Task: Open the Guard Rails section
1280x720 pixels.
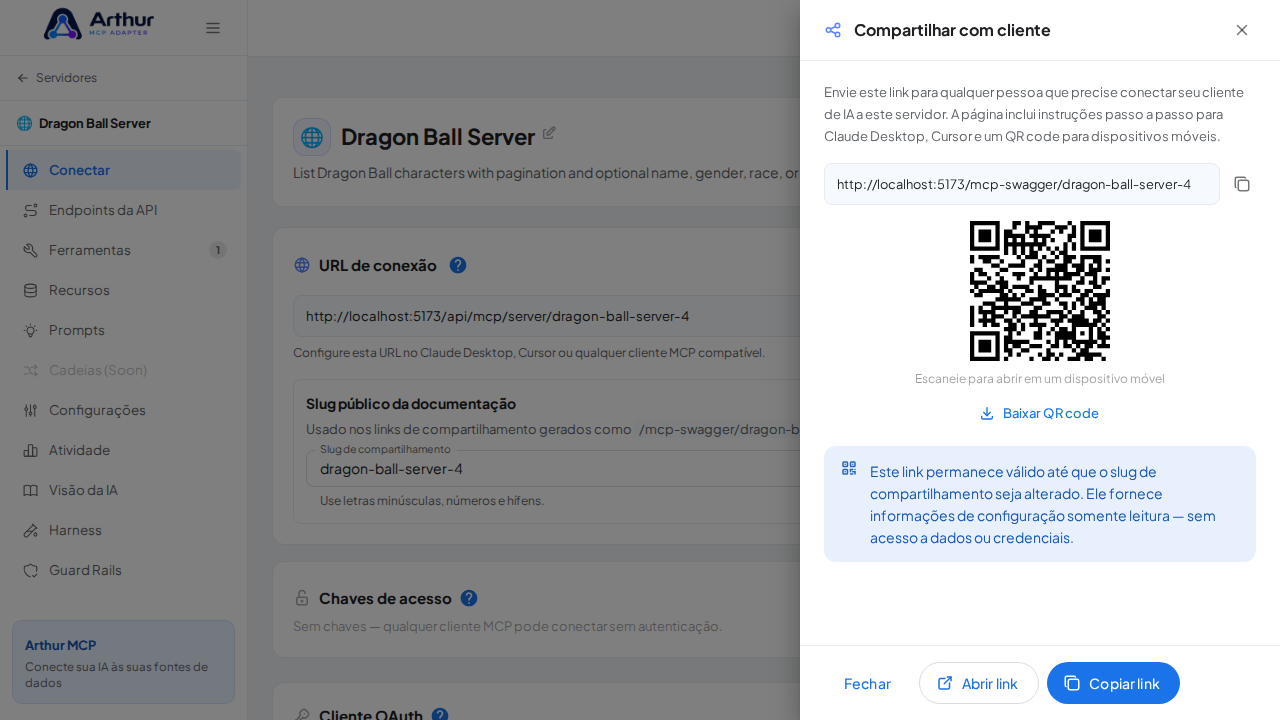Action: click(124, 570)
